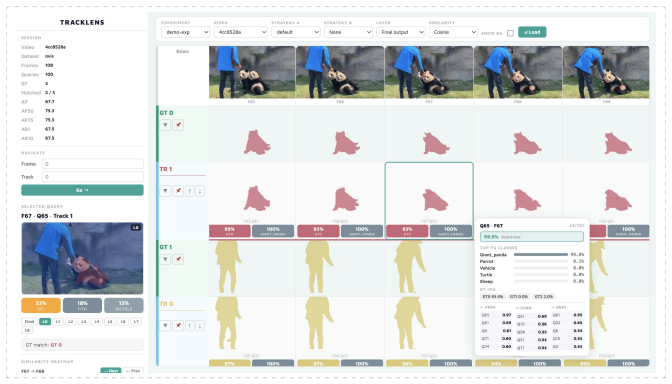Screen dimensions: 672x384
Task: Select the L0 layer chip
Action: tap(45, 321)
